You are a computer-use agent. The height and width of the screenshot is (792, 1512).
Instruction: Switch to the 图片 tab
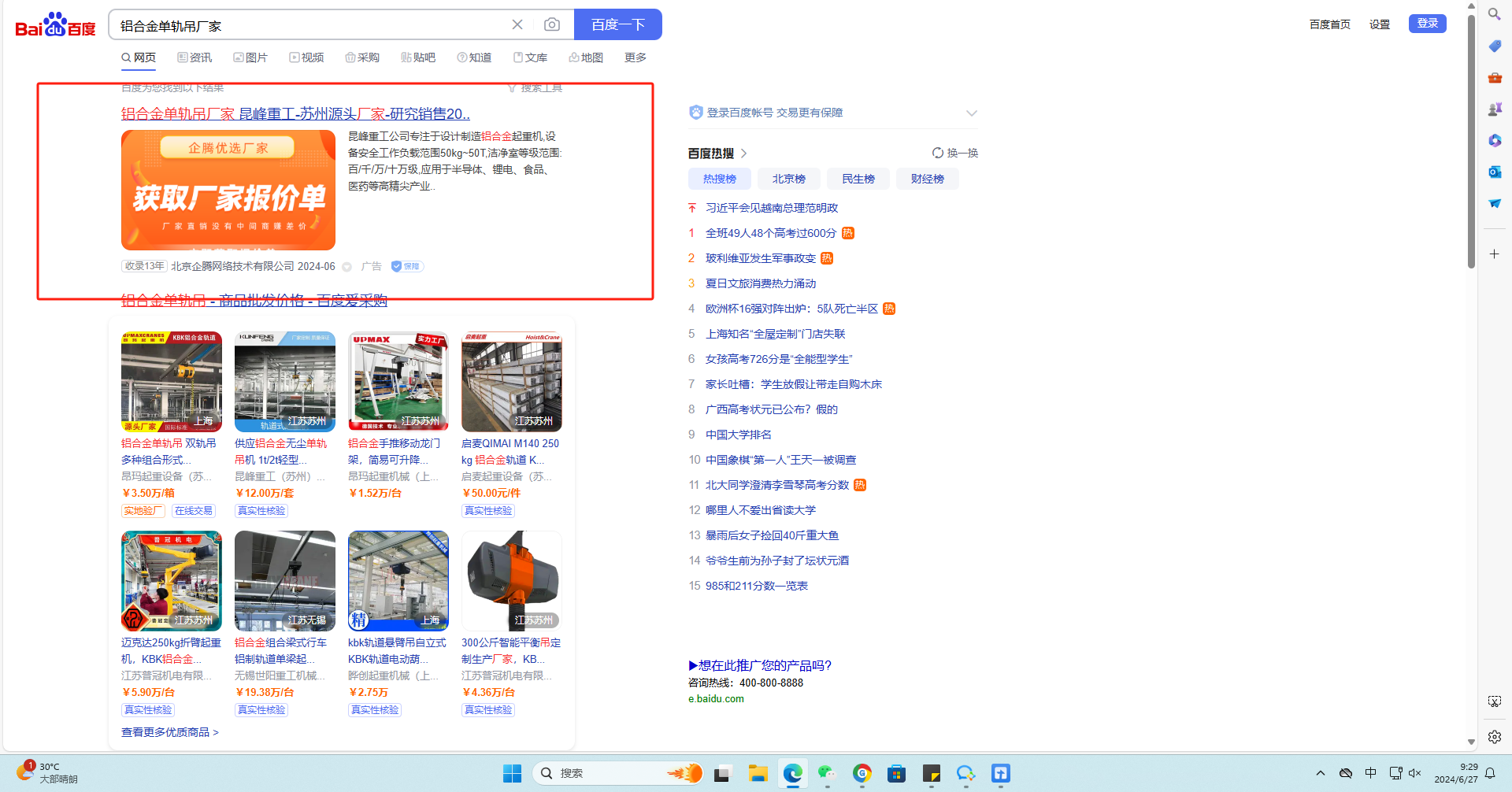tap(250, 57)
